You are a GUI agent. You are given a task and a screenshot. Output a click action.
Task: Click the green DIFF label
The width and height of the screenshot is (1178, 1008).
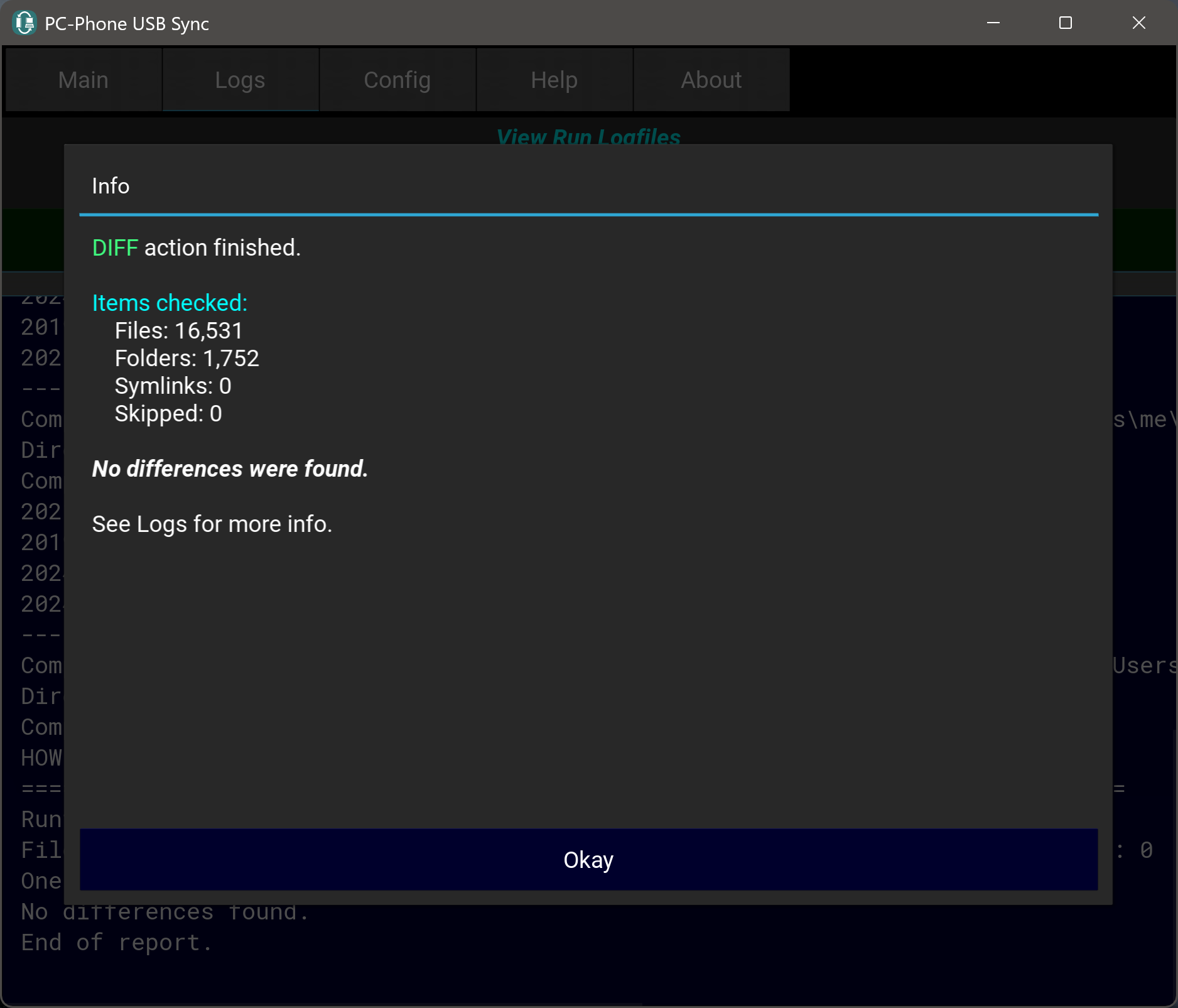[115, 248]
